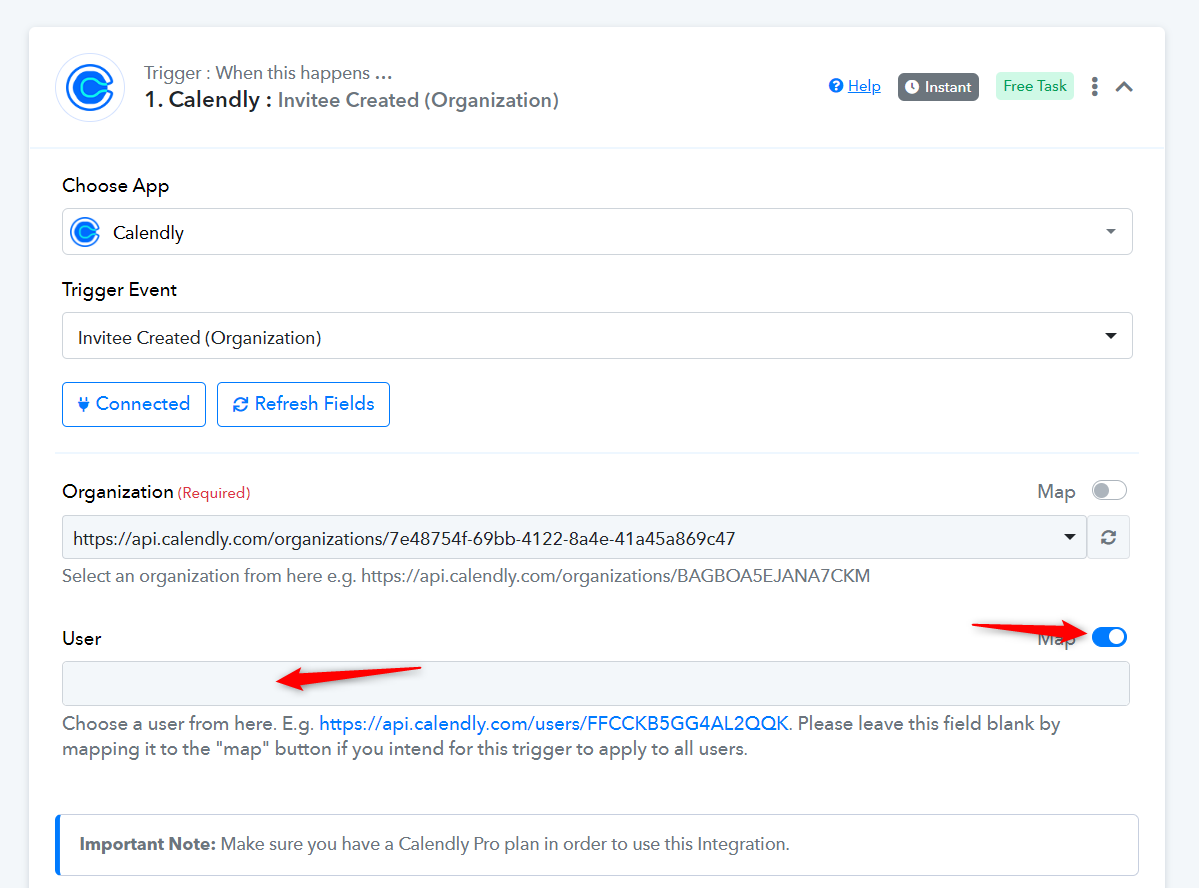1199x888 pixels.
Task: Toggle the Map switch for Organization
Action: (1109, 490)
